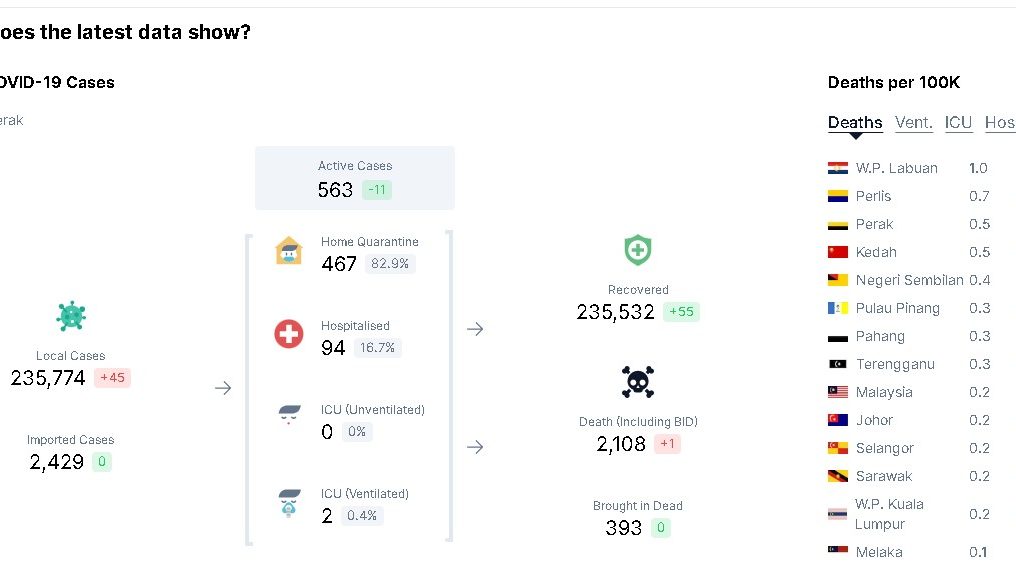The height and width of the screenshot is (572, 1016).
Task: Click the ICU (Ventilated) mask icon
Action: [x=289, y=502]
